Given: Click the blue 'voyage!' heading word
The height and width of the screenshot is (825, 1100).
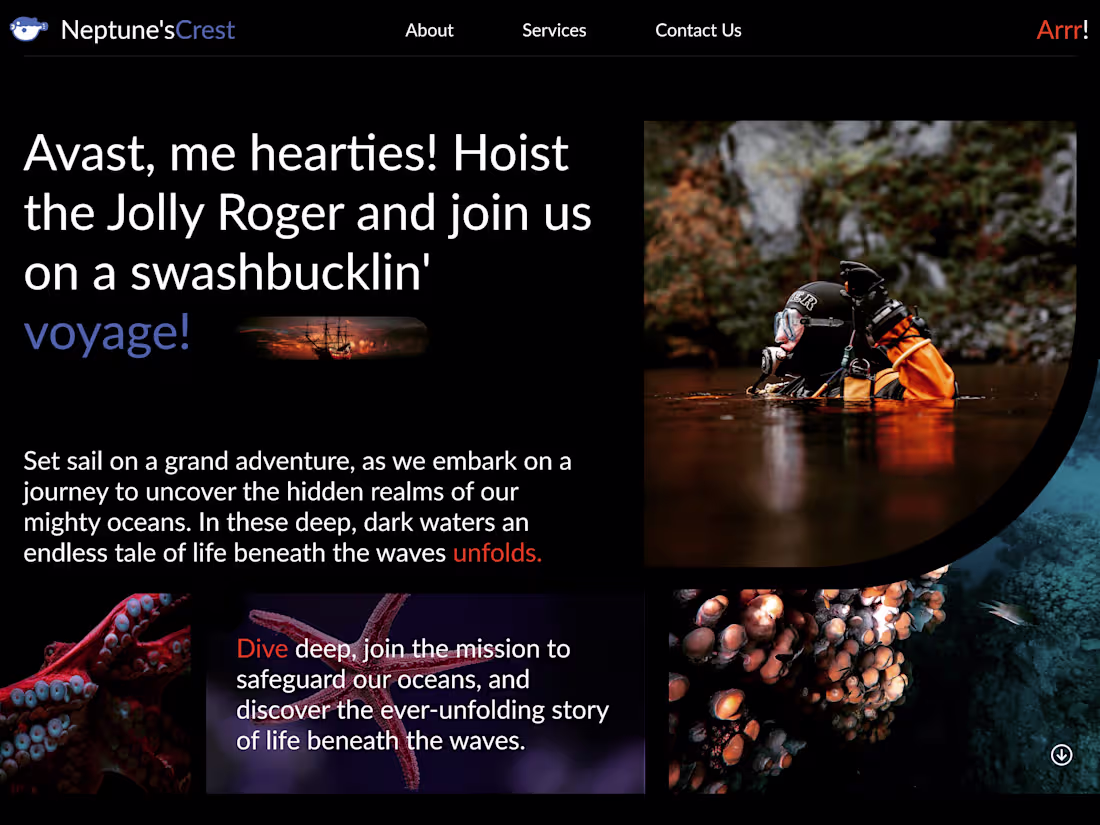Looking at the screenshot, I should tap(107, 332).
